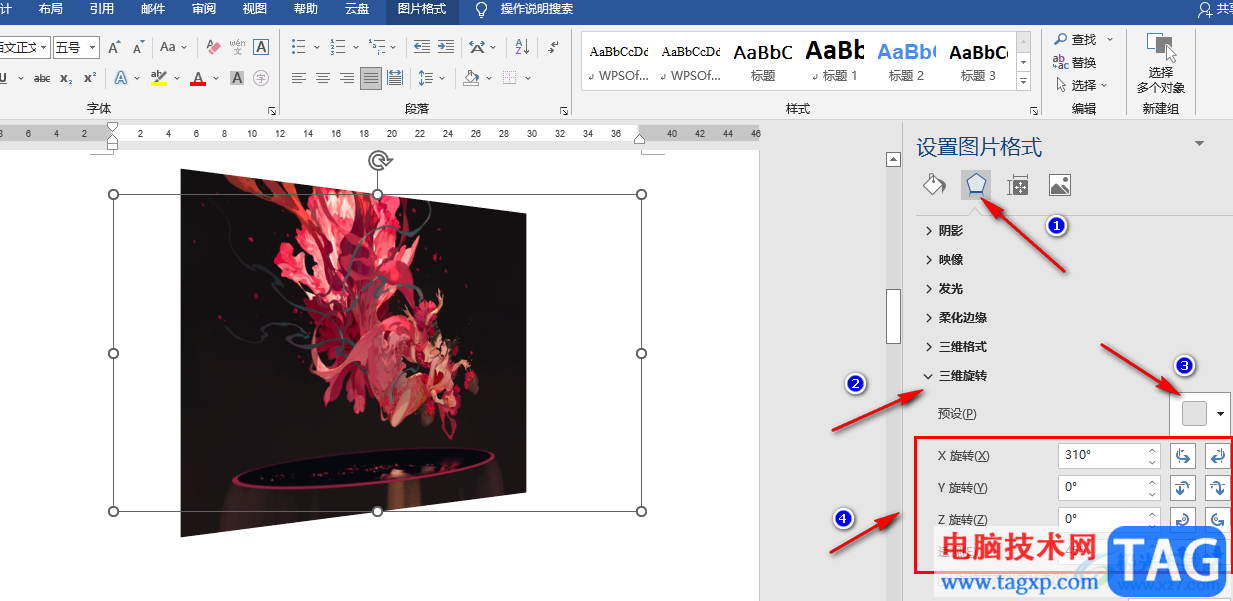Open the 3D rotation presets dropdown
This screenshot has width=1233, height=601.
coord(1220,414)
